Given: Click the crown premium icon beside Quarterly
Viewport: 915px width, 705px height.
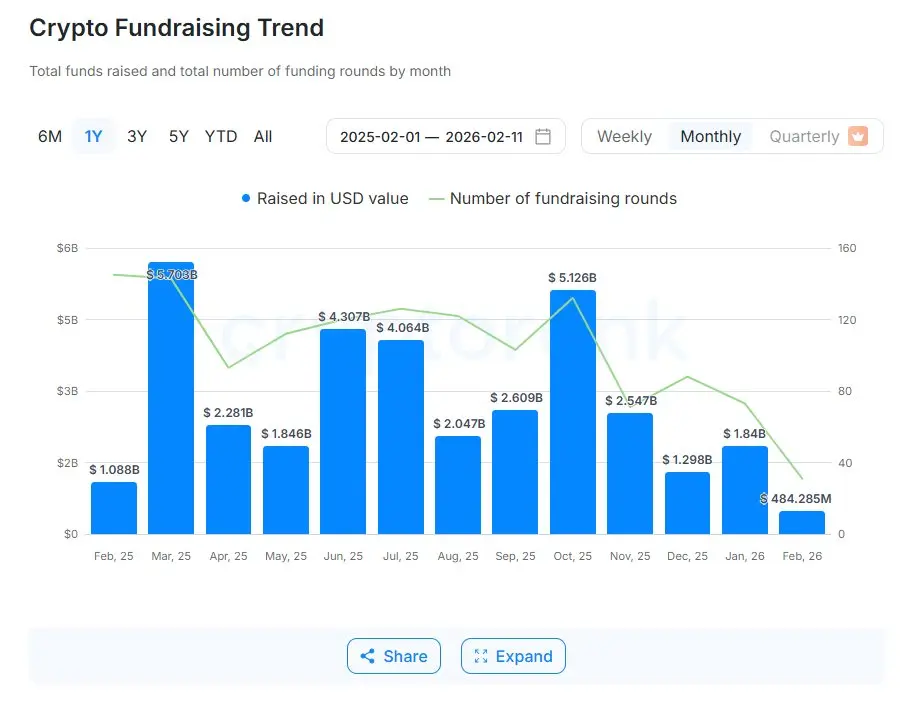Looking at the screenshot, I should pos(858,136).
